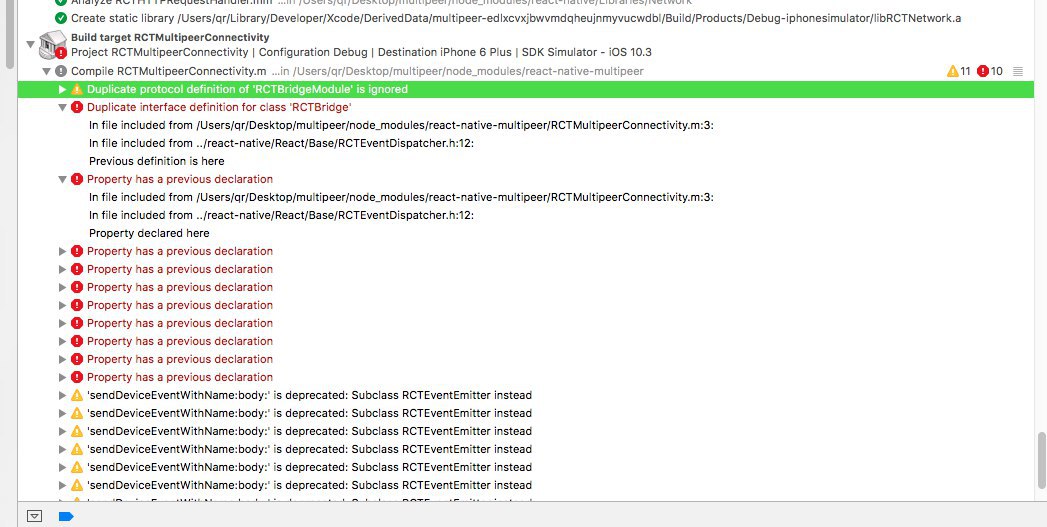Viewport: 1047px width, 527px height.
Task: Click RCTMultipeerConnectivity.m:3 include line under Duplicate interface definition
Action: (401, 125)
